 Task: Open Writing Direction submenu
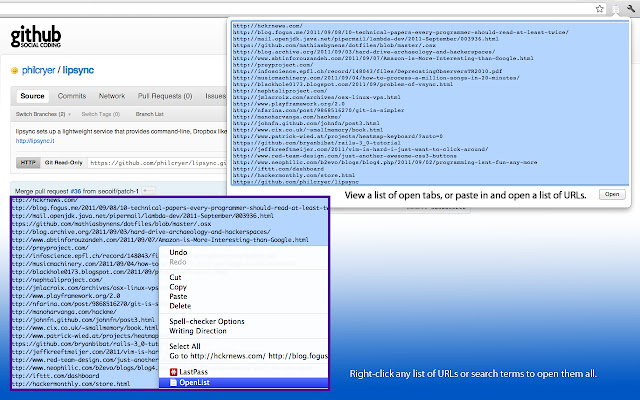coord(198,331)
